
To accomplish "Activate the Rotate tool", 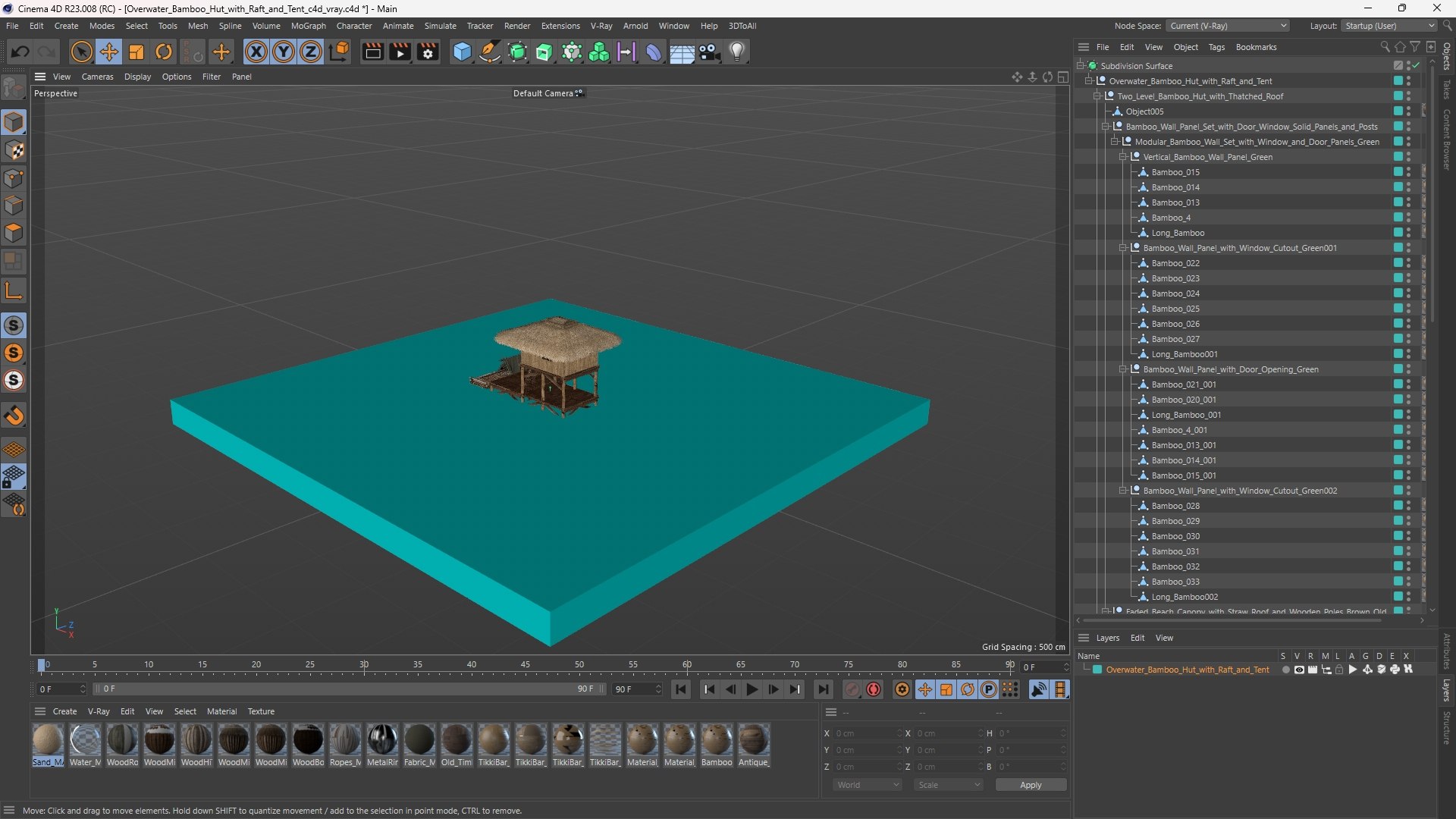I will pyautogui.click(x=164, y=52).
